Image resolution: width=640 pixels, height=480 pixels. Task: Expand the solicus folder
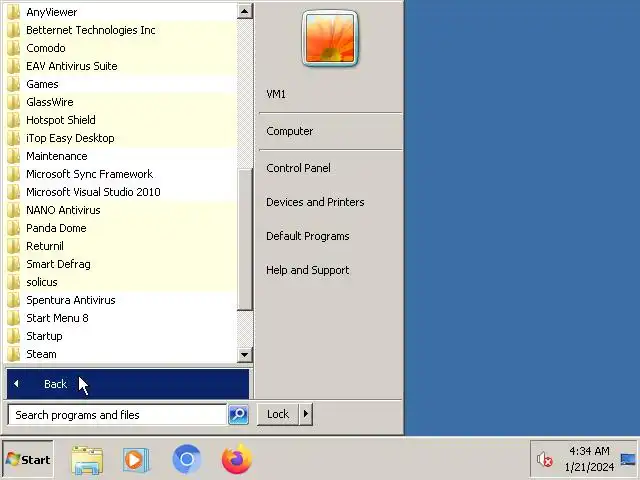click(121, 282)
